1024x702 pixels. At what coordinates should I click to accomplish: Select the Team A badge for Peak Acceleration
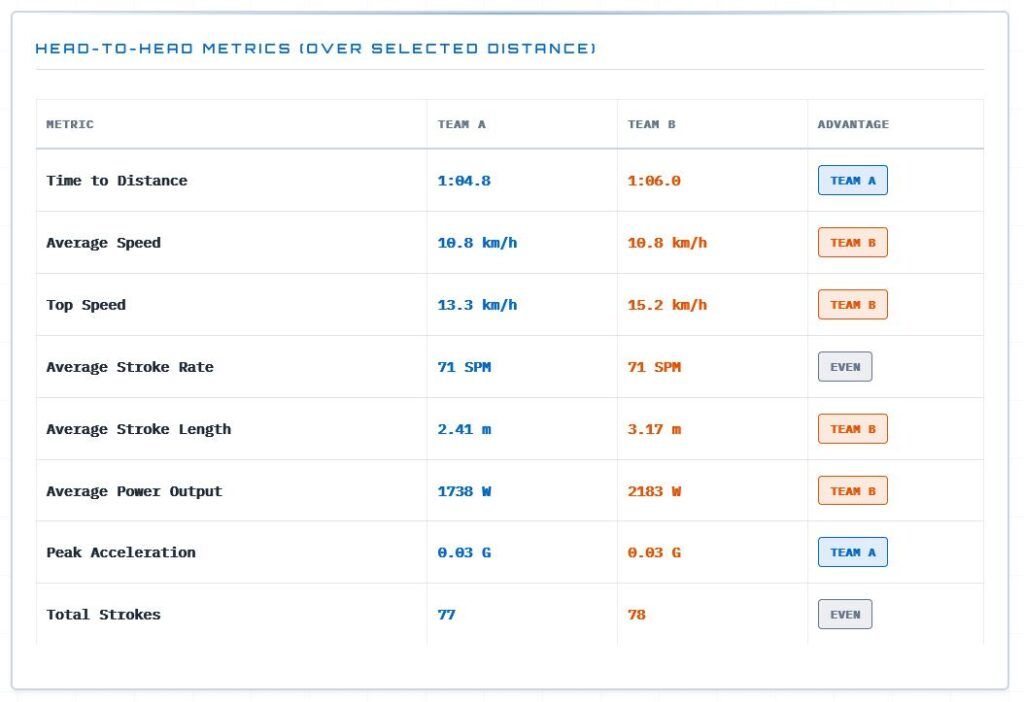pyautogui.click(x=852, y=552)
